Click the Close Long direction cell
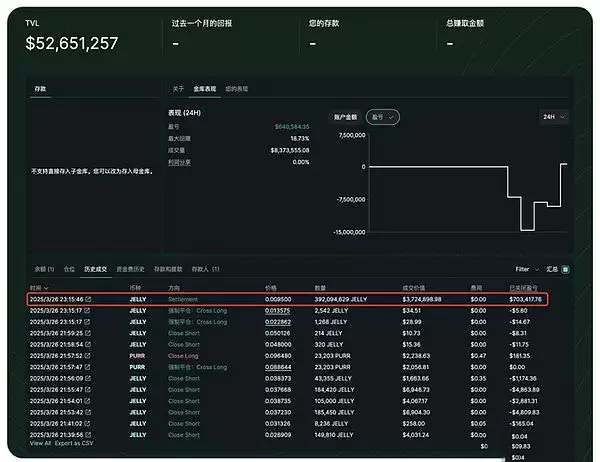This screenshot has height=462, width=600. pyautogui.click(x=183, y=356)
